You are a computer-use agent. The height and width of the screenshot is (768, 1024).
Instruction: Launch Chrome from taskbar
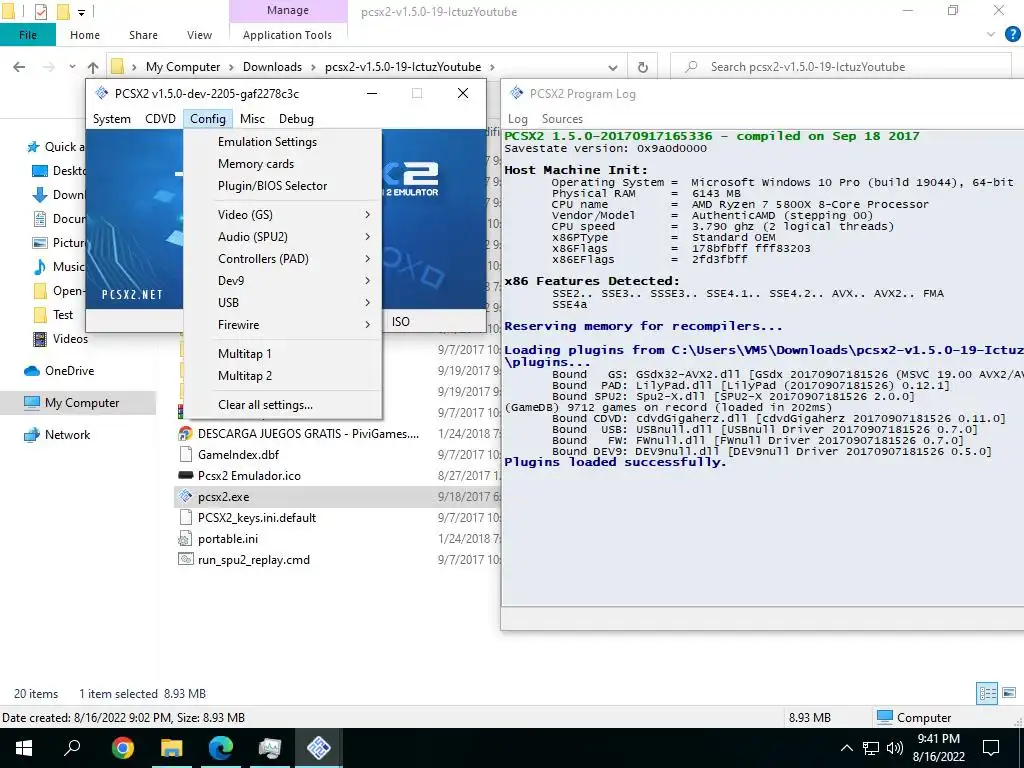pos(123,748)
